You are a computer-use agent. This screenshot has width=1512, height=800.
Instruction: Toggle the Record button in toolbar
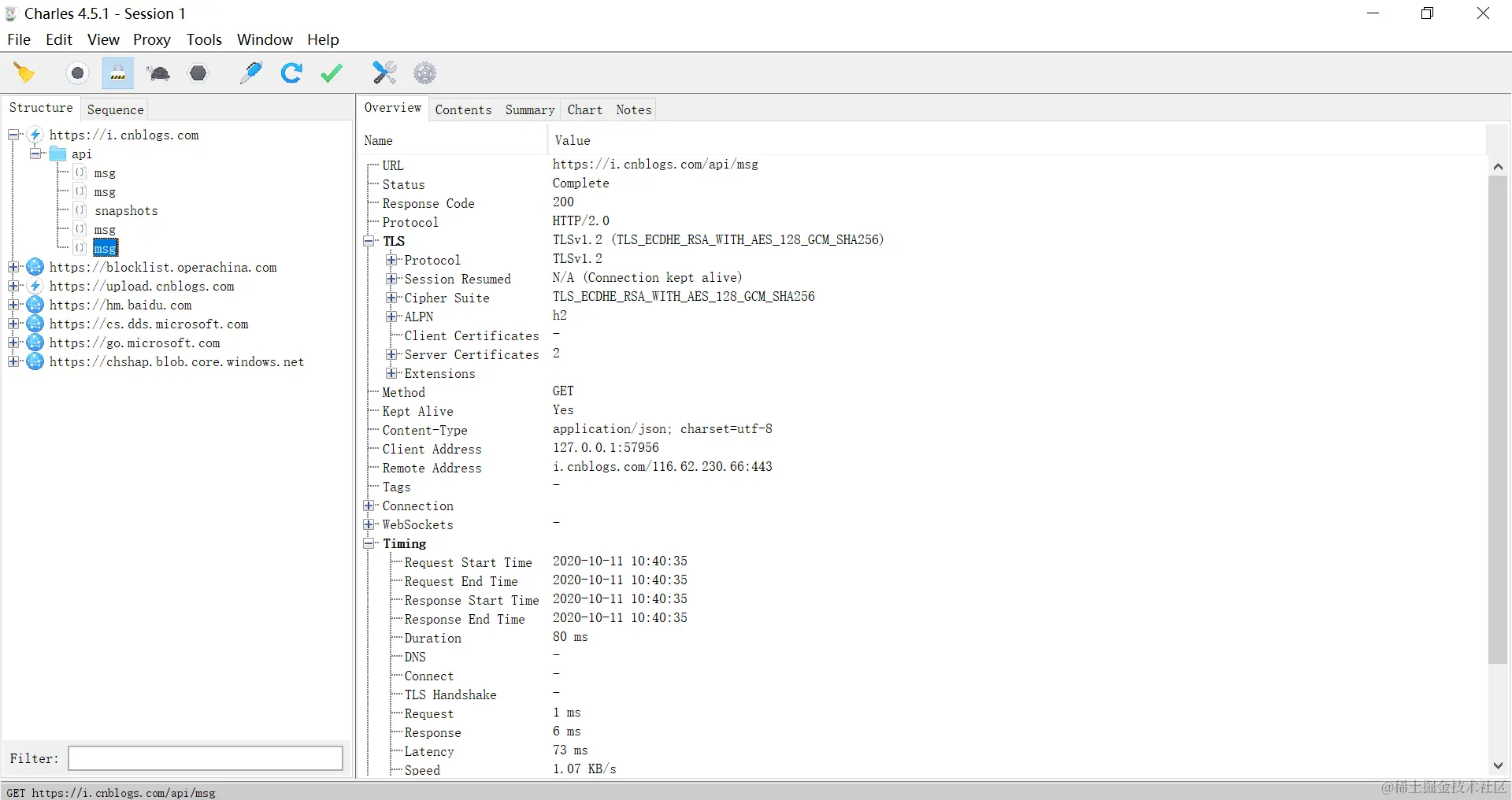pos(77,73)
